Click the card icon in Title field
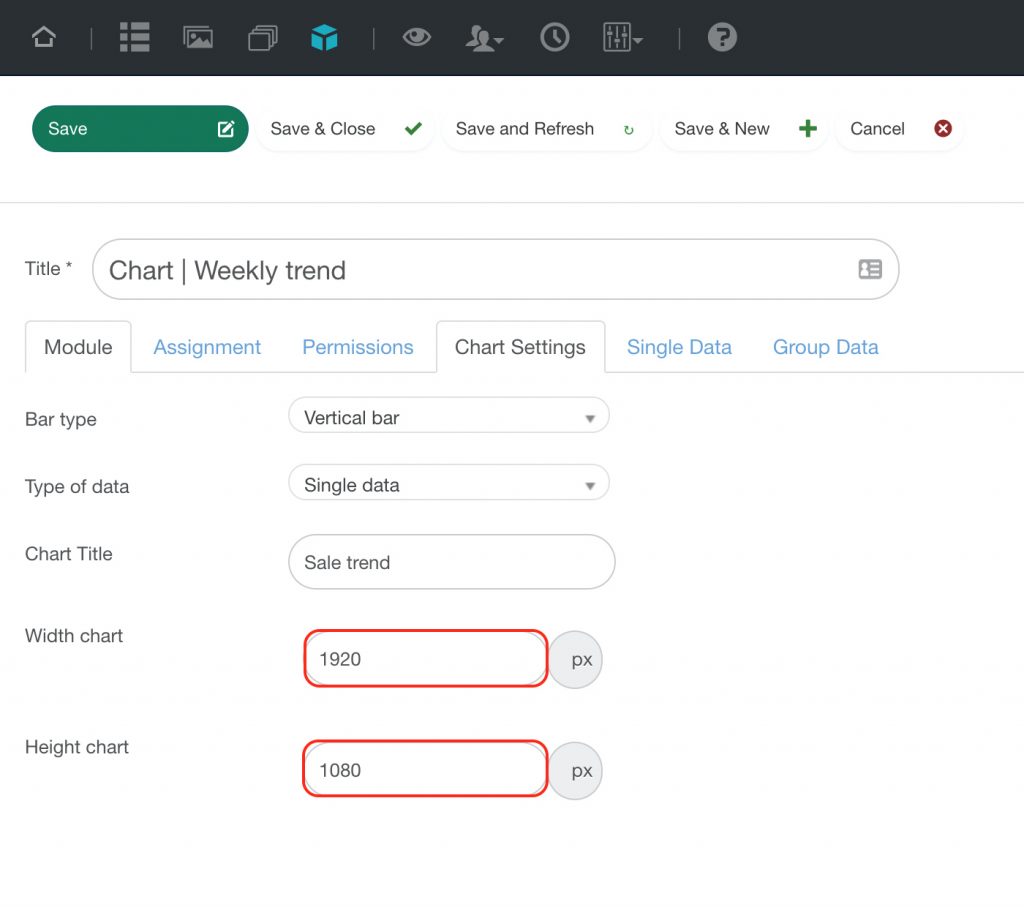Viewport: 1024px width, 907px height. 870,269
